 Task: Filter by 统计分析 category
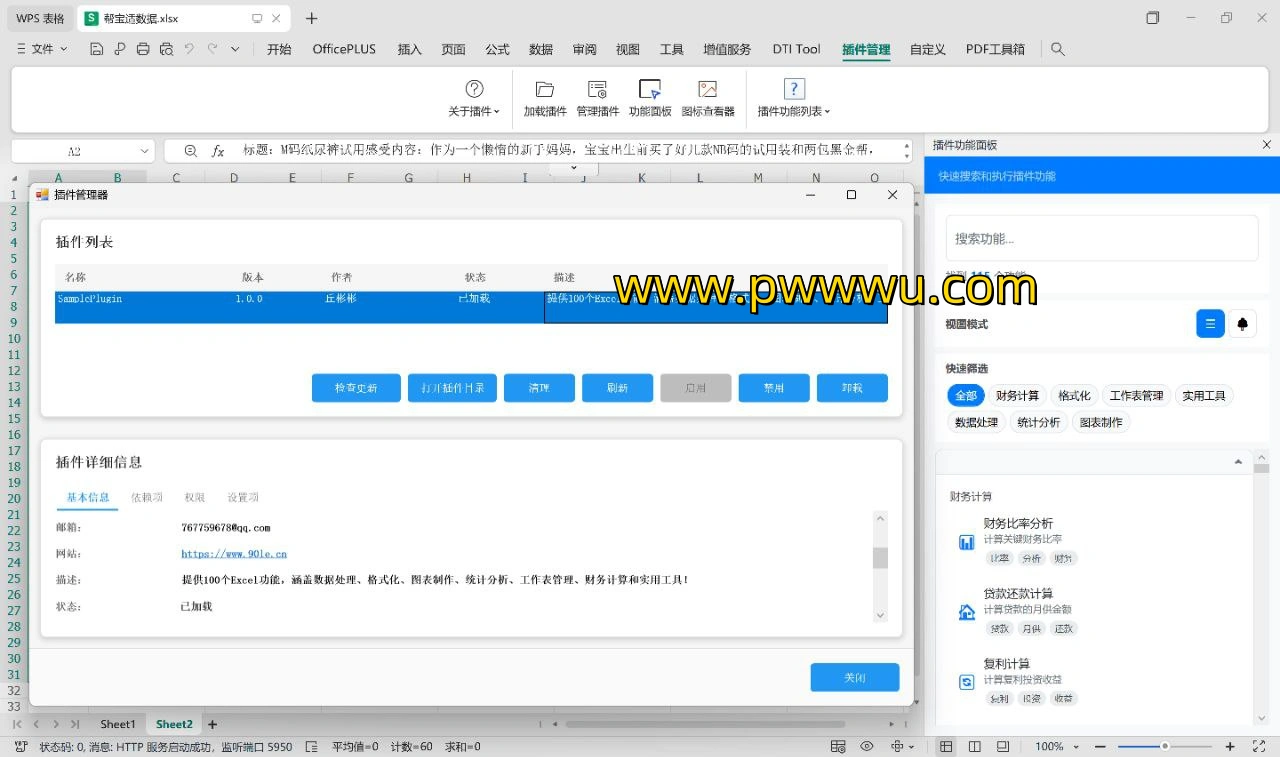tap(1039, 422)
